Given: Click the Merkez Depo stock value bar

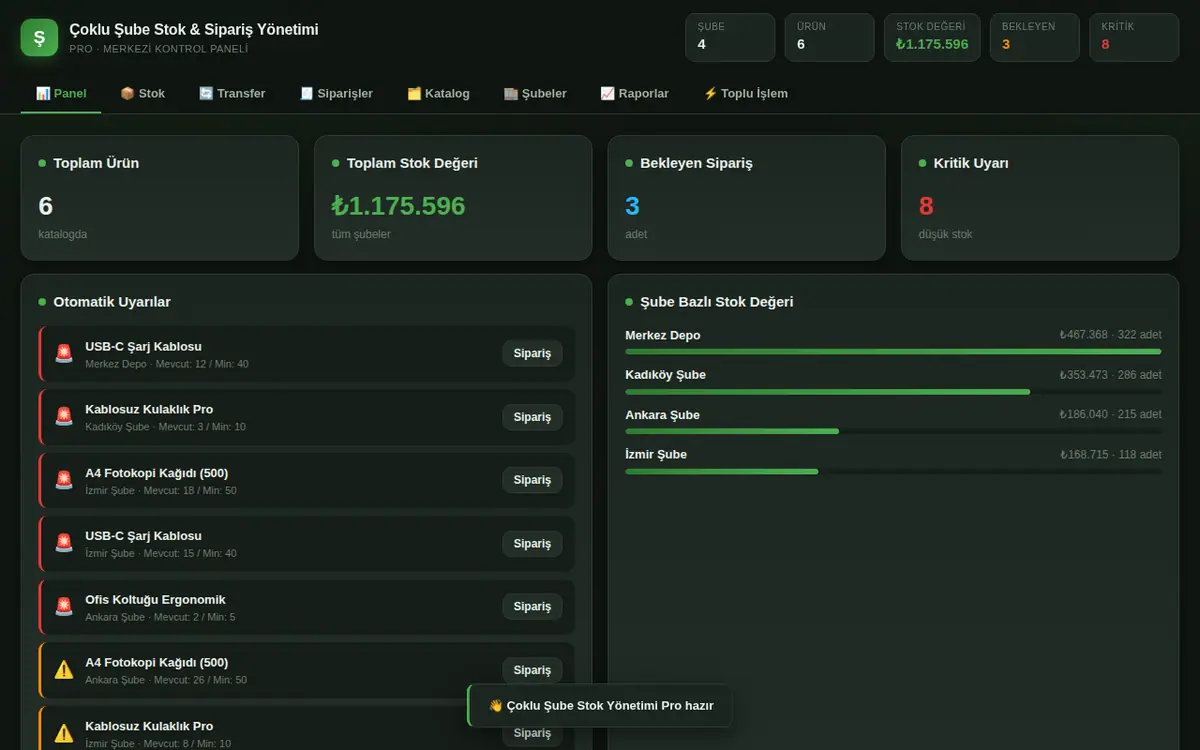Looking at the screenshot, I should [893, 352].
